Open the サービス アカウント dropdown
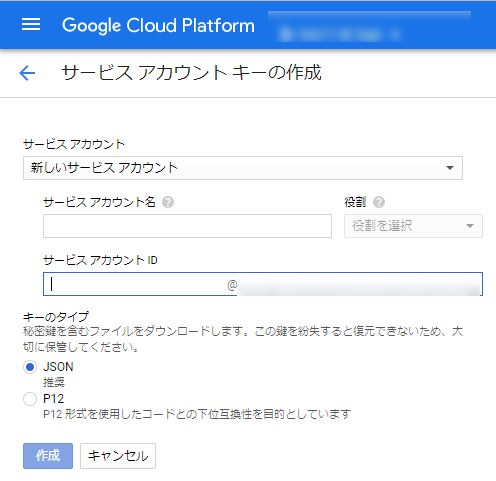Viewport: 496px width, 481px height. pos(243,168)
